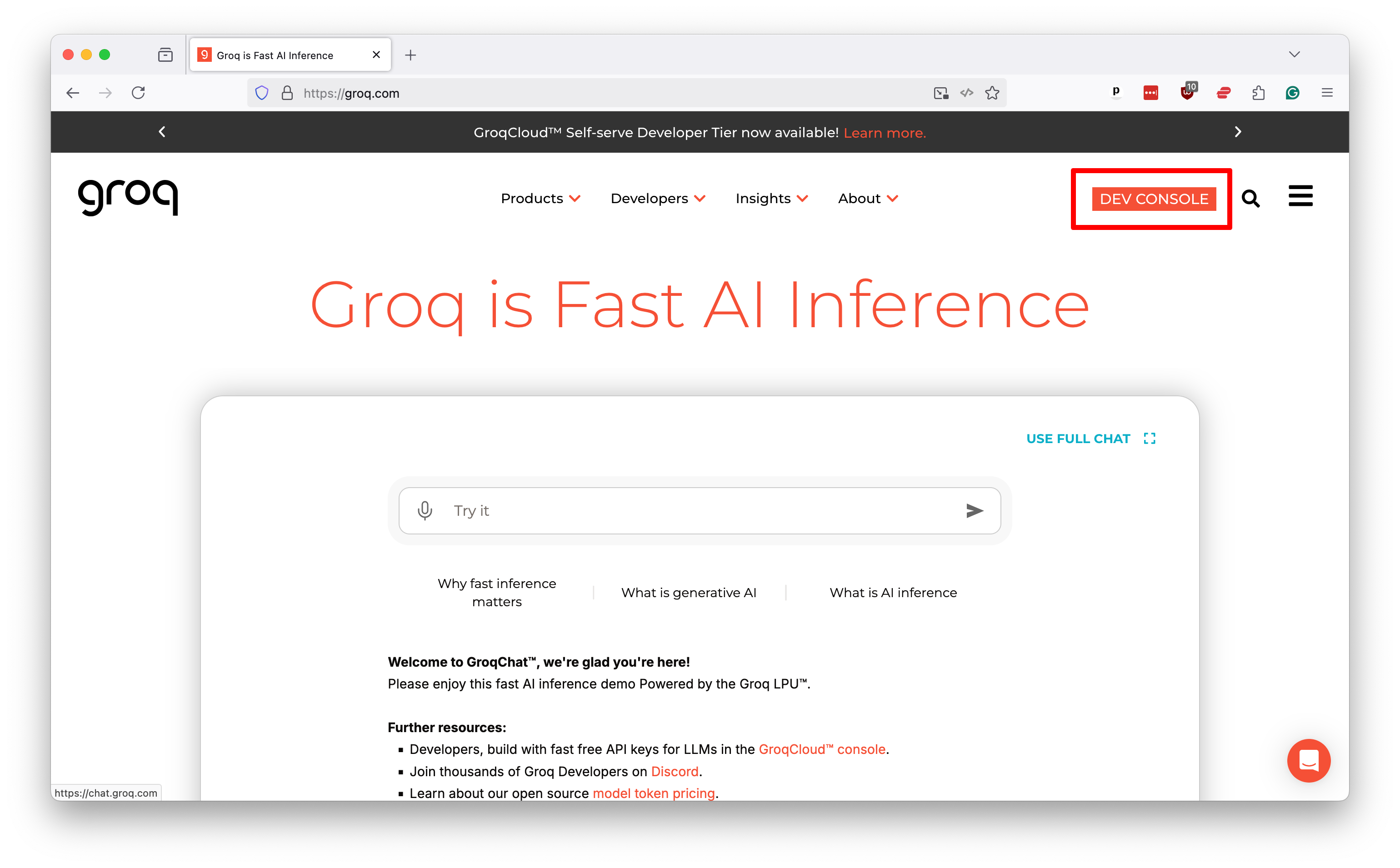Image resolution: width=1400 pixels, height=868 pixels.
Task: Click the red password manager extension icon
Action: (1150, 93)
